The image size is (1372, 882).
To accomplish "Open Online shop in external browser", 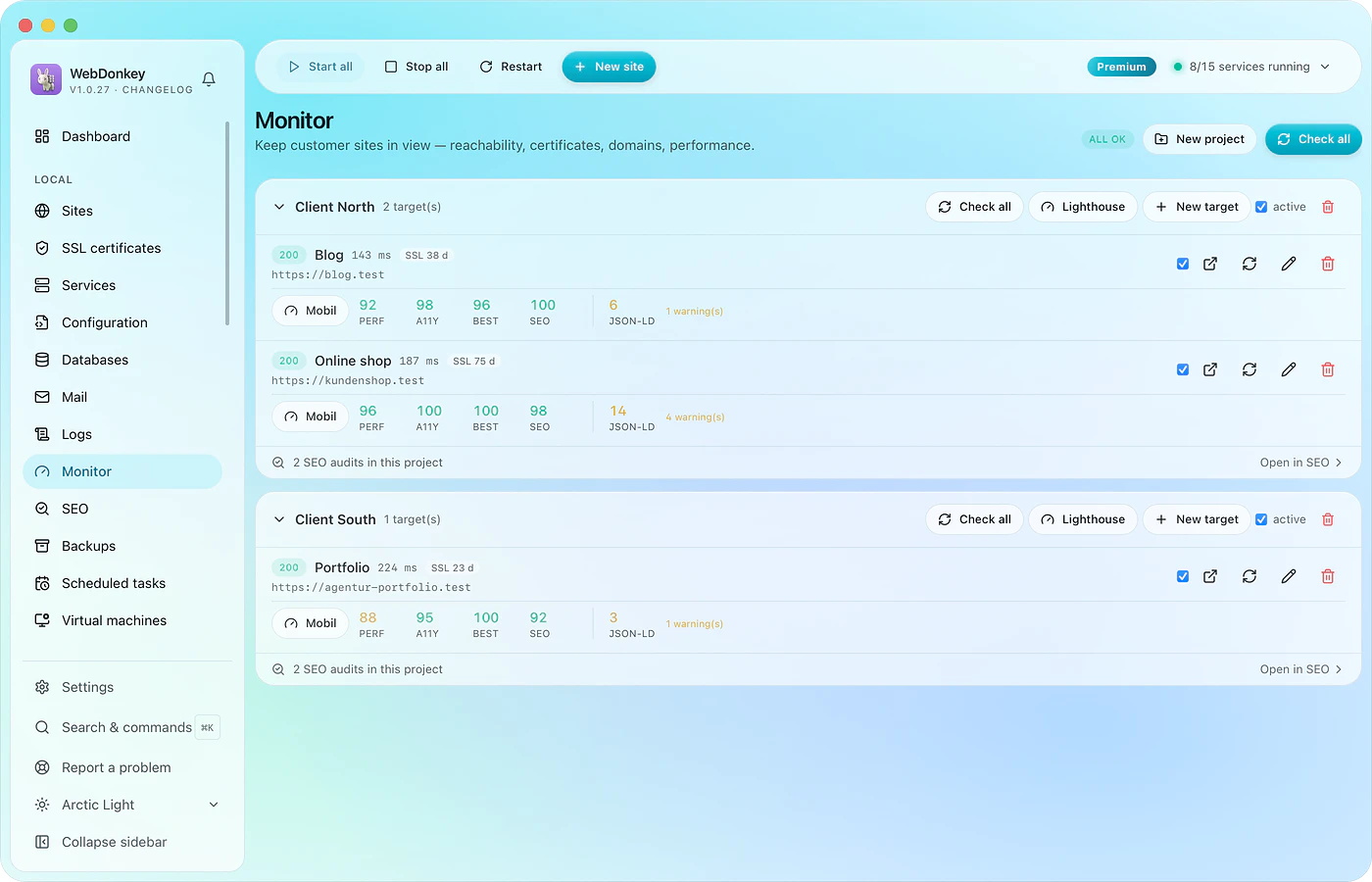I will (x=1210, y=369).
